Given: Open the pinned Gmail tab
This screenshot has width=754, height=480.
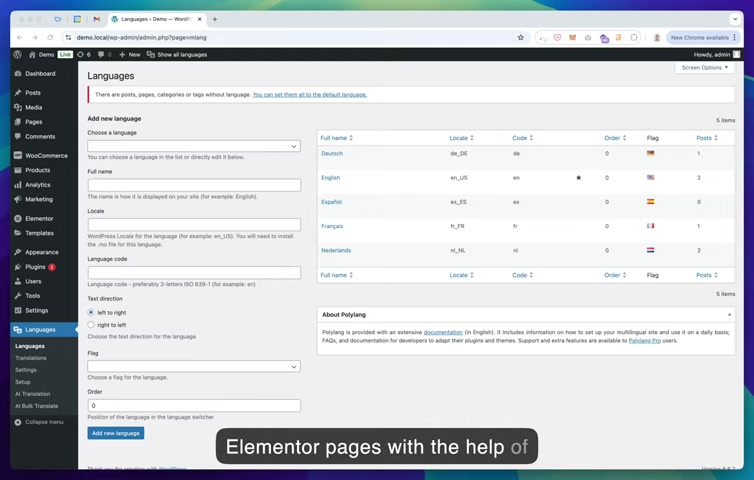Looking at the screenshot, I should [x=97, y=19].
